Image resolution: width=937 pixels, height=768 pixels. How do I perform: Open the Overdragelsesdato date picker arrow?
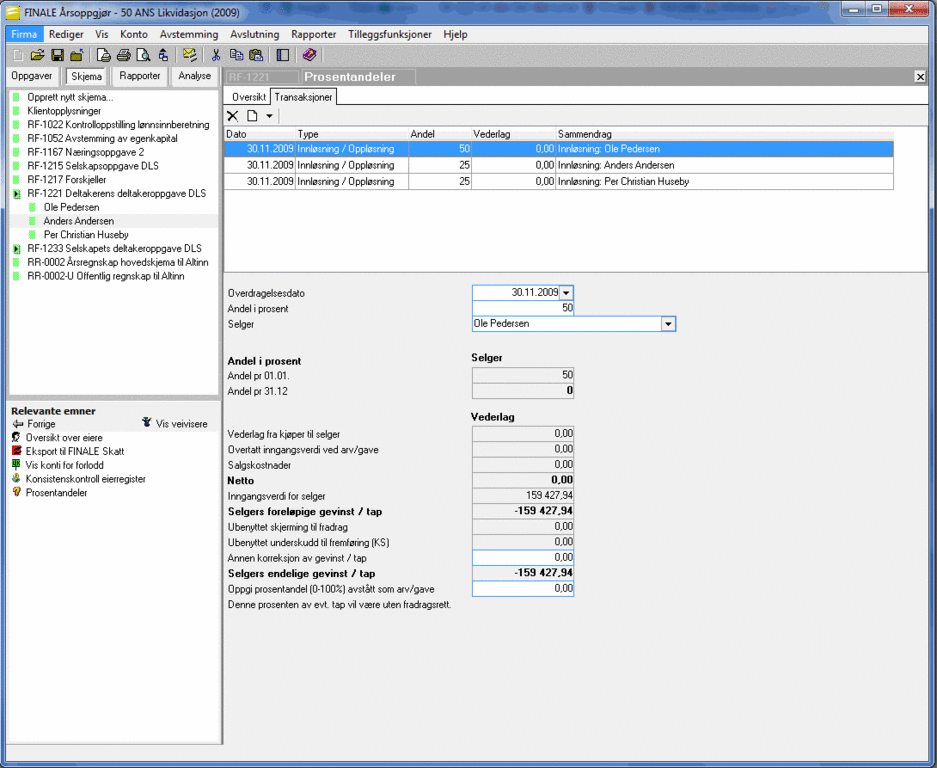click(x=566, y=293)
